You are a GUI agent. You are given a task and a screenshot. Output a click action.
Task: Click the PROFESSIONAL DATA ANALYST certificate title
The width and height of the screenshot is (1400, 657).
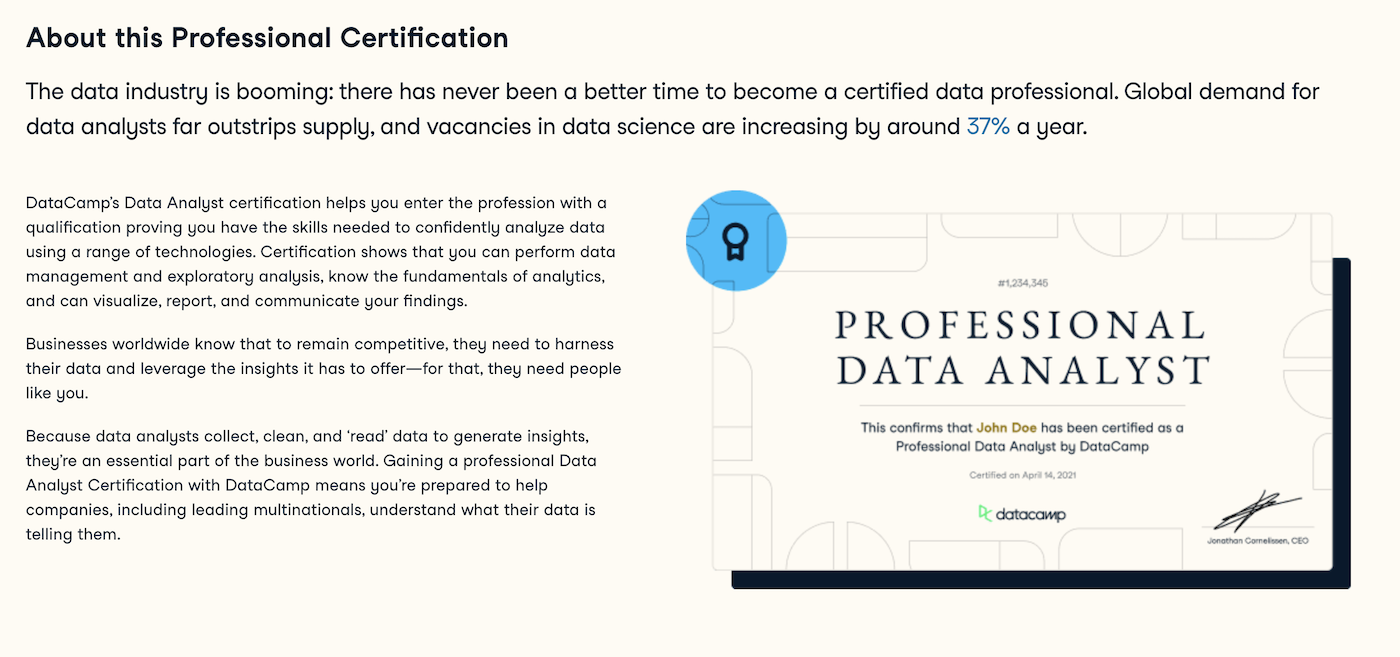coord(1022,348)
